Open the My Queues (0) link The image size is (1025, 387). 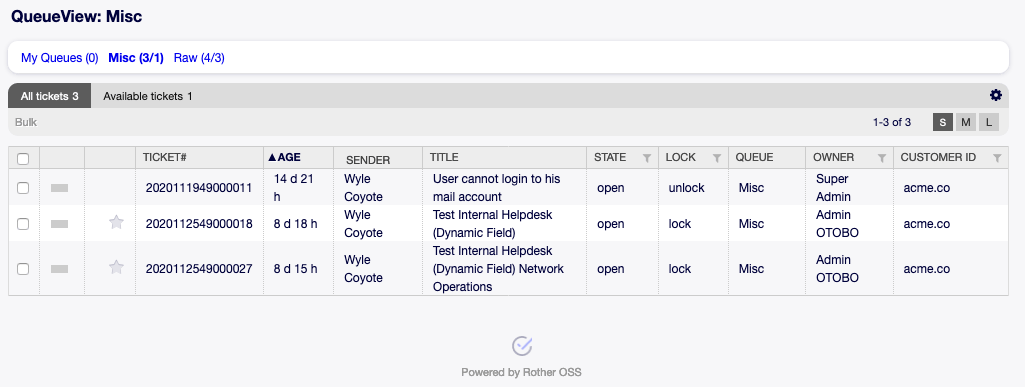(59, 58)
